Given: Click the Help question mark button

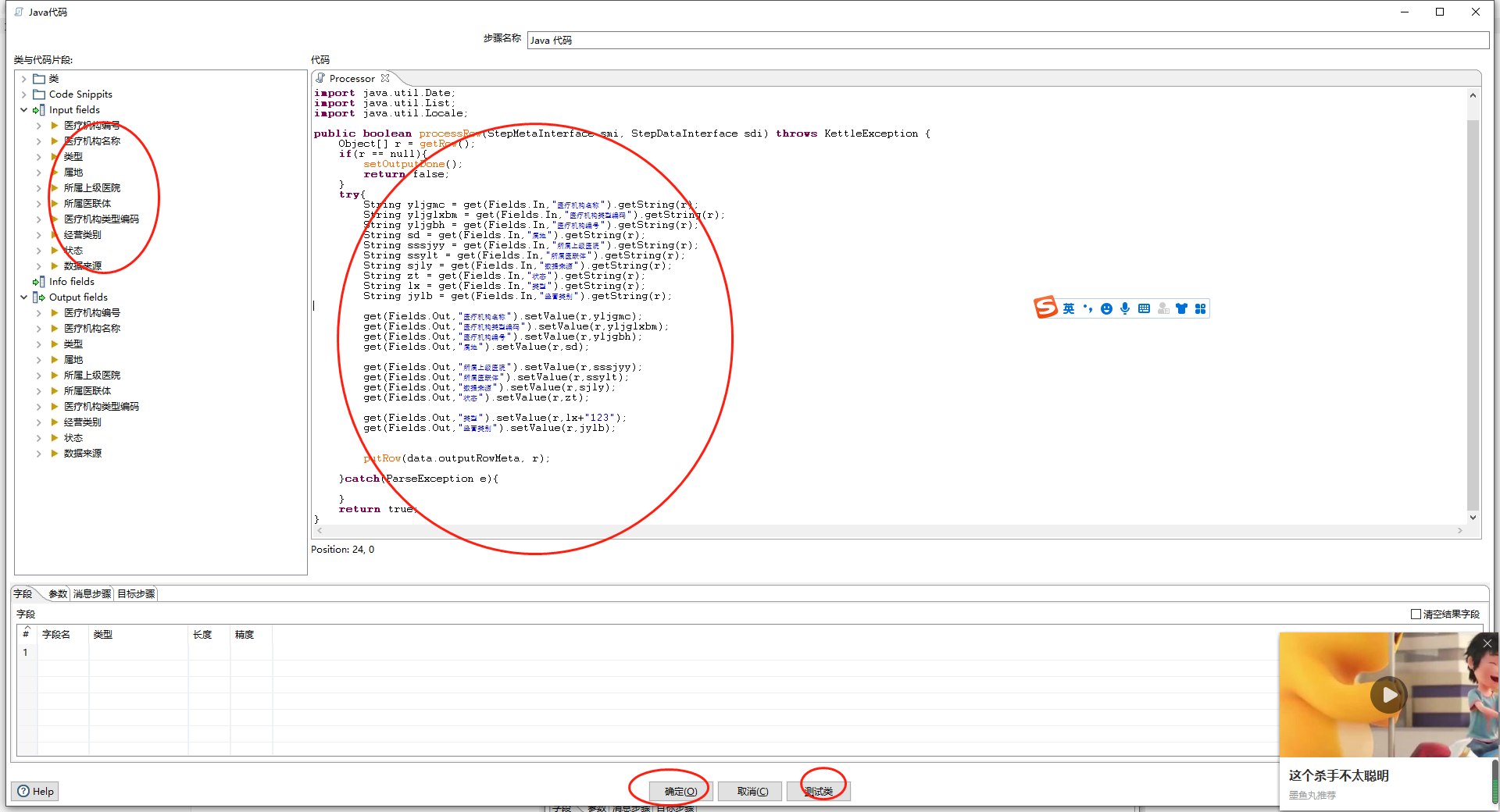Looking at the screenshot, I should click(36, 791).
